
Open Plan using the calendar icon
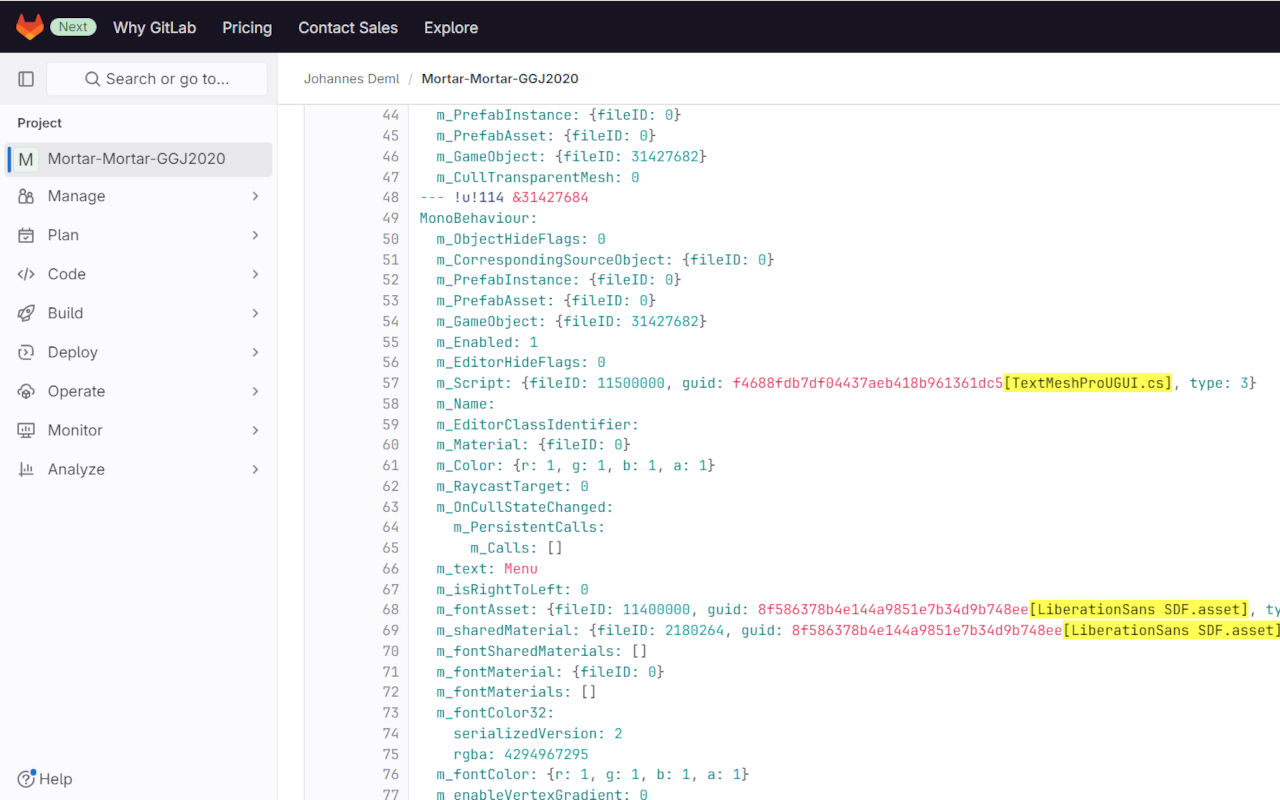[26, 235]
